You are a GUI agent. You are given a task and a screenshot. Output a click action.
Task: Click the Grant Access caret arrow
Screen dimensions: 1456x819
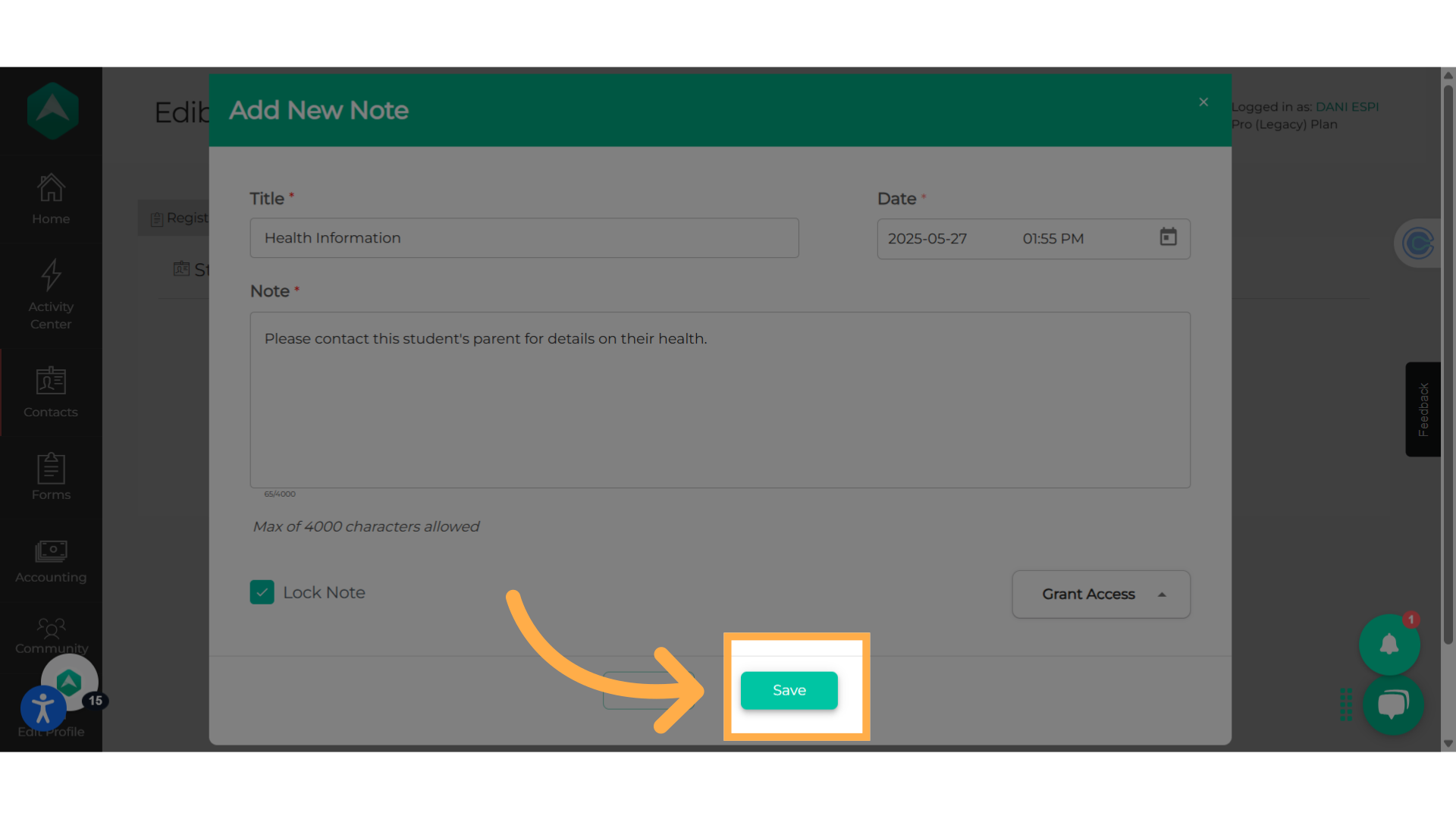(x=1162, y=595)
